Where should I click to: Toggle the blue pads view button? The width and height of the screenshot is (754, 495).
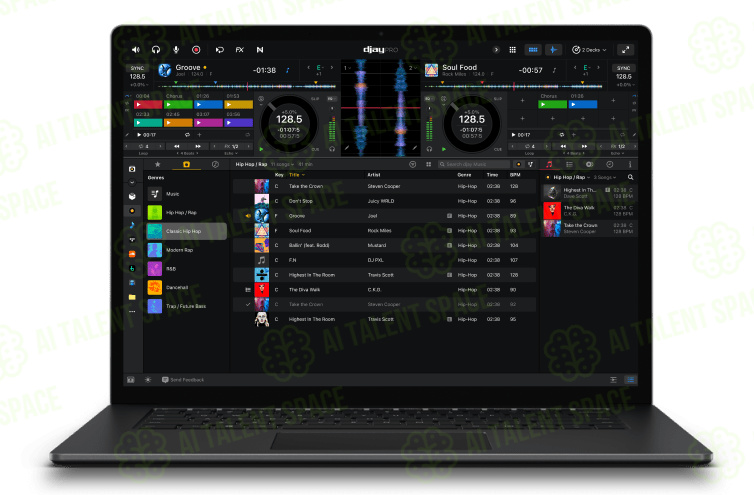pos(533,50)
